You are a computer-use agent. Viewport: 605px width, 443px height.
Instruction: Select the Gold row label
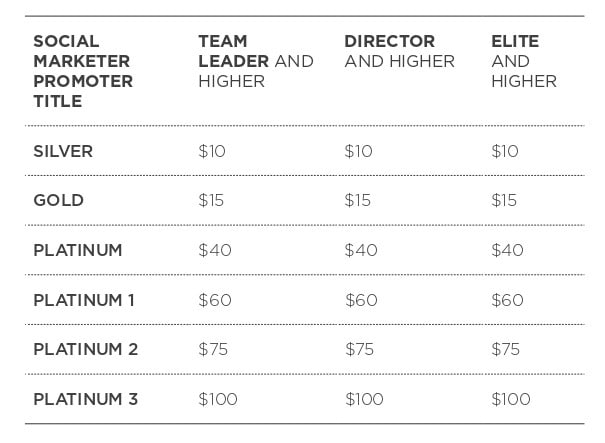coord(58,200)
